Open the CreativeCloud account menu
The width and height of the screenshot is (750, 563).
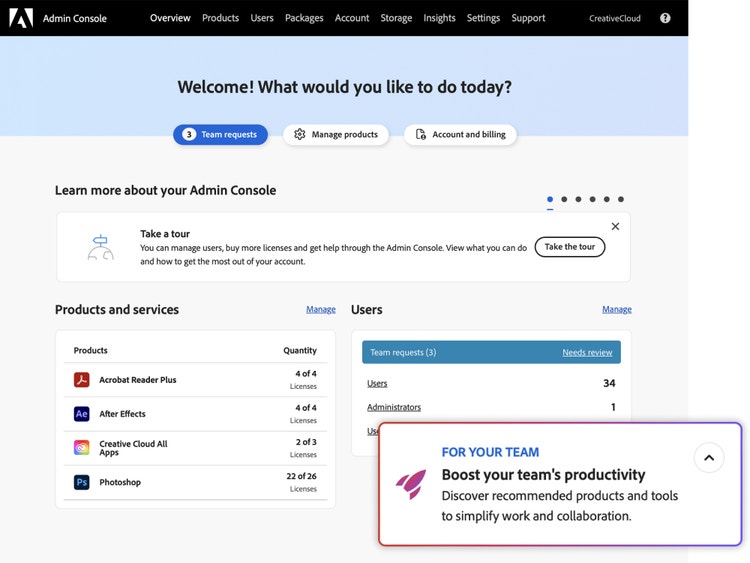(614, 18)
